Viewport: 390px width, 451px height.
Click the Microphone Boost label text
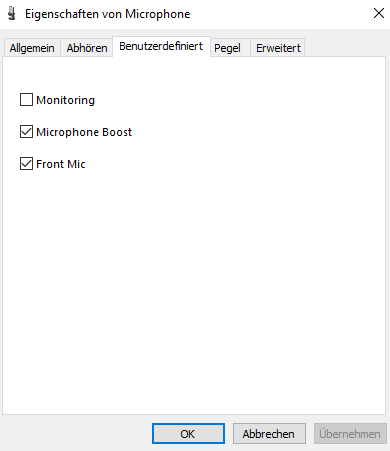click(x=84, y=132)
